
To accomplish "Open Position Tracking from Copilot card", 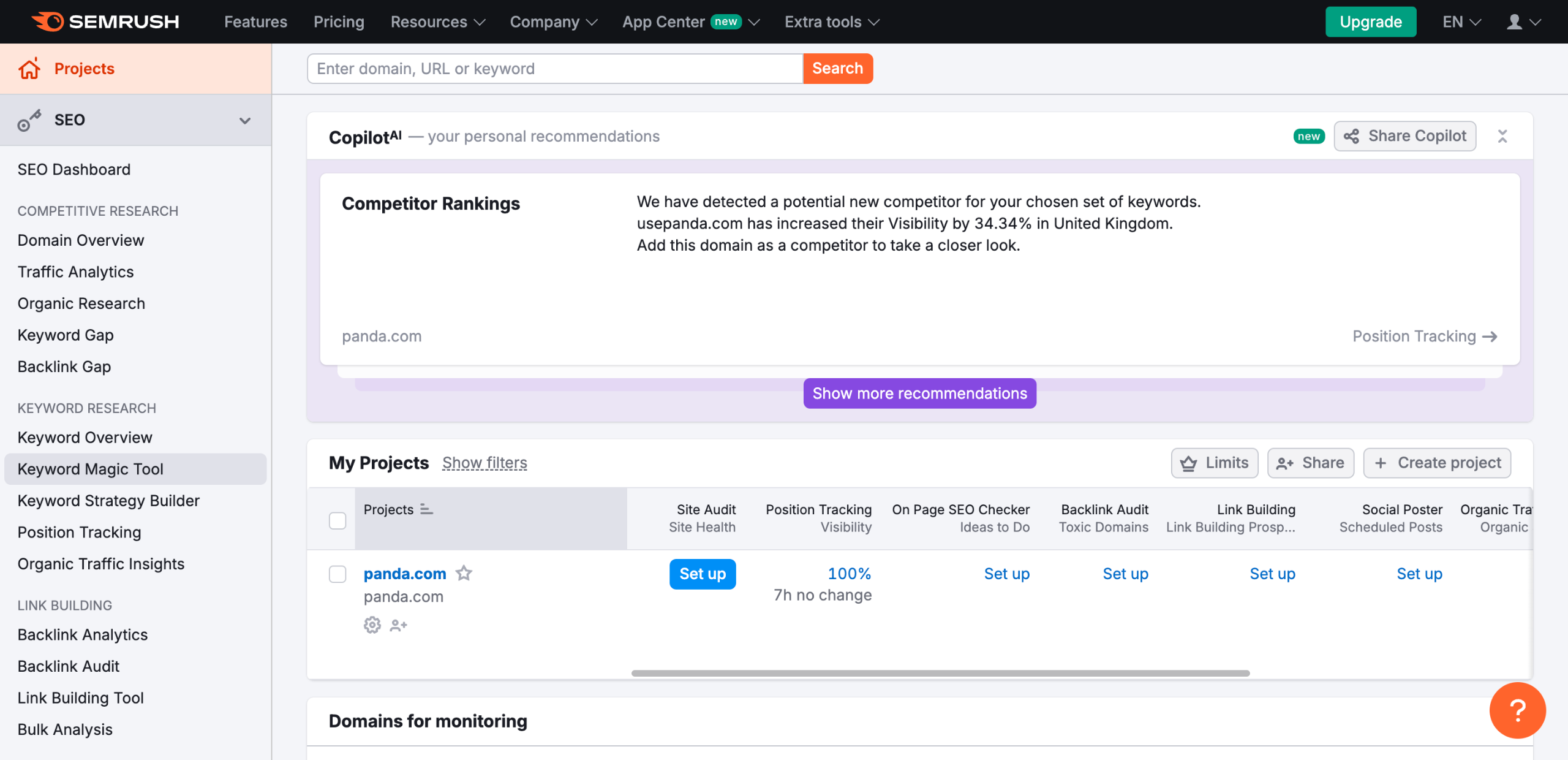I will [x=1425, y=336].
